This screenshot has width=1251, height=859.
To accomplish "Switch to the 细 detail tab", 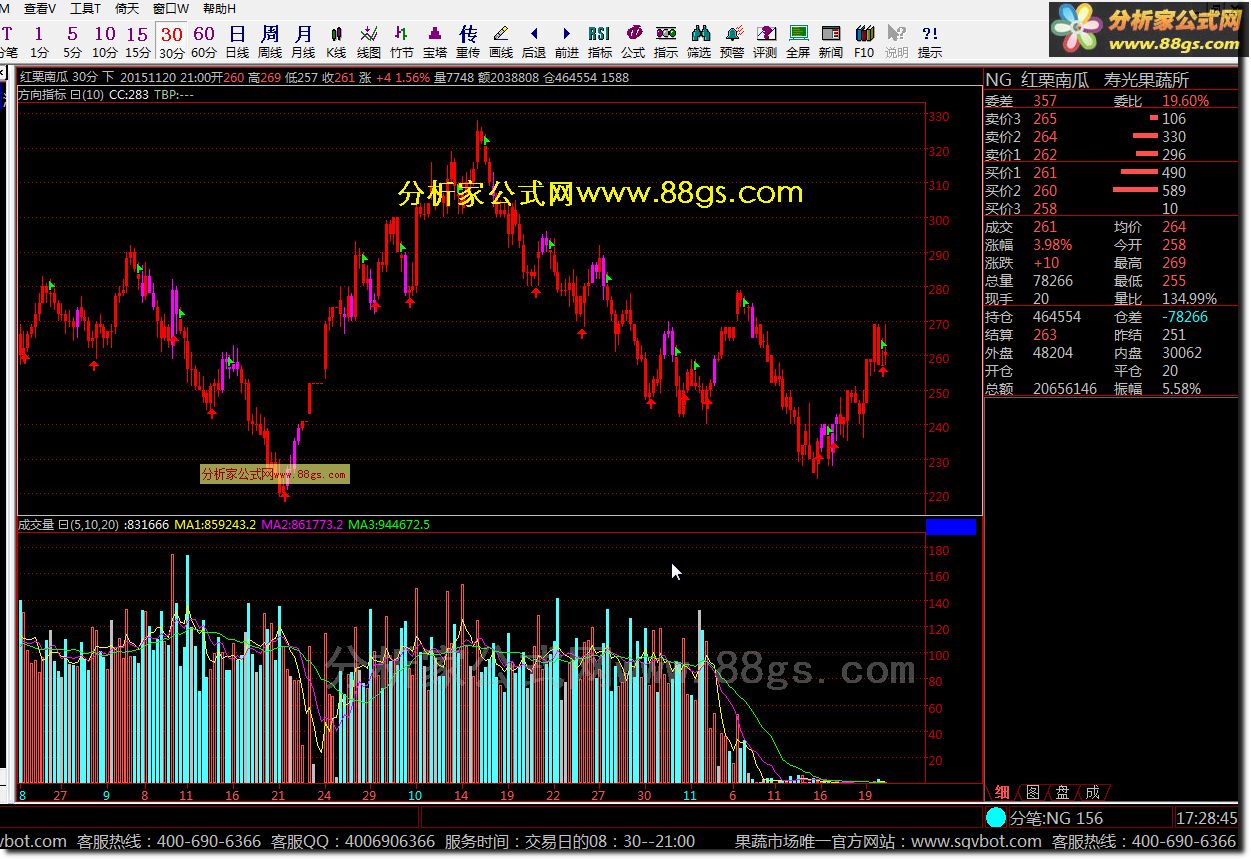I will click(1002, 792).
